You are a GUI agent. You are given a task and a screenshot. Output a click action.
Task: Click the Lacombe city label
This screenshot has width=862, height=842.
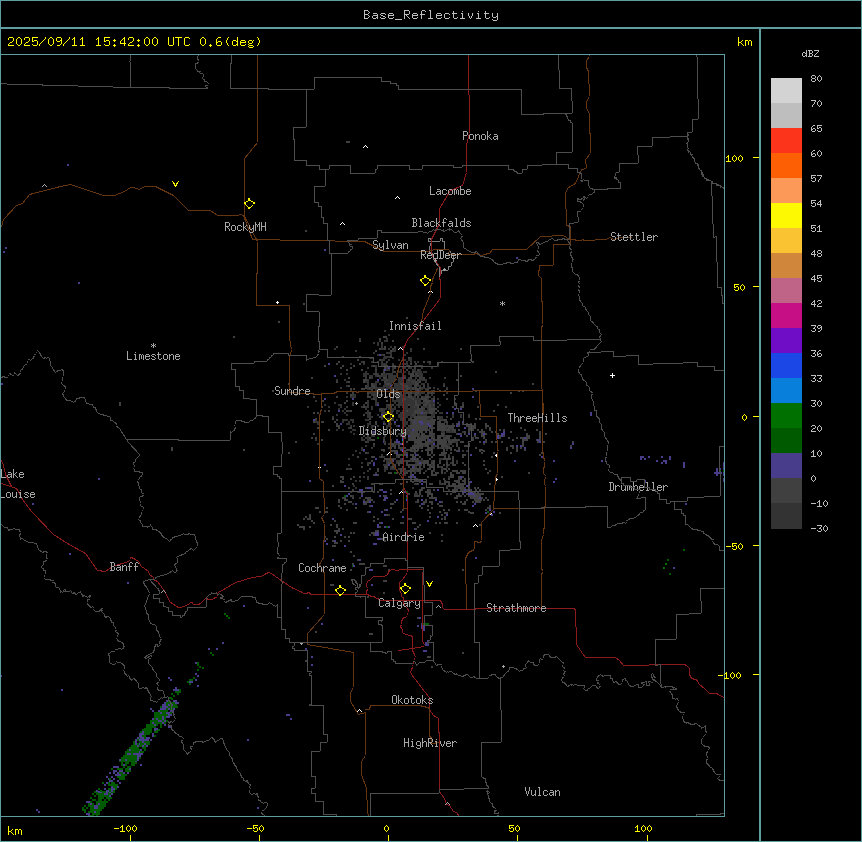[450, 191]
